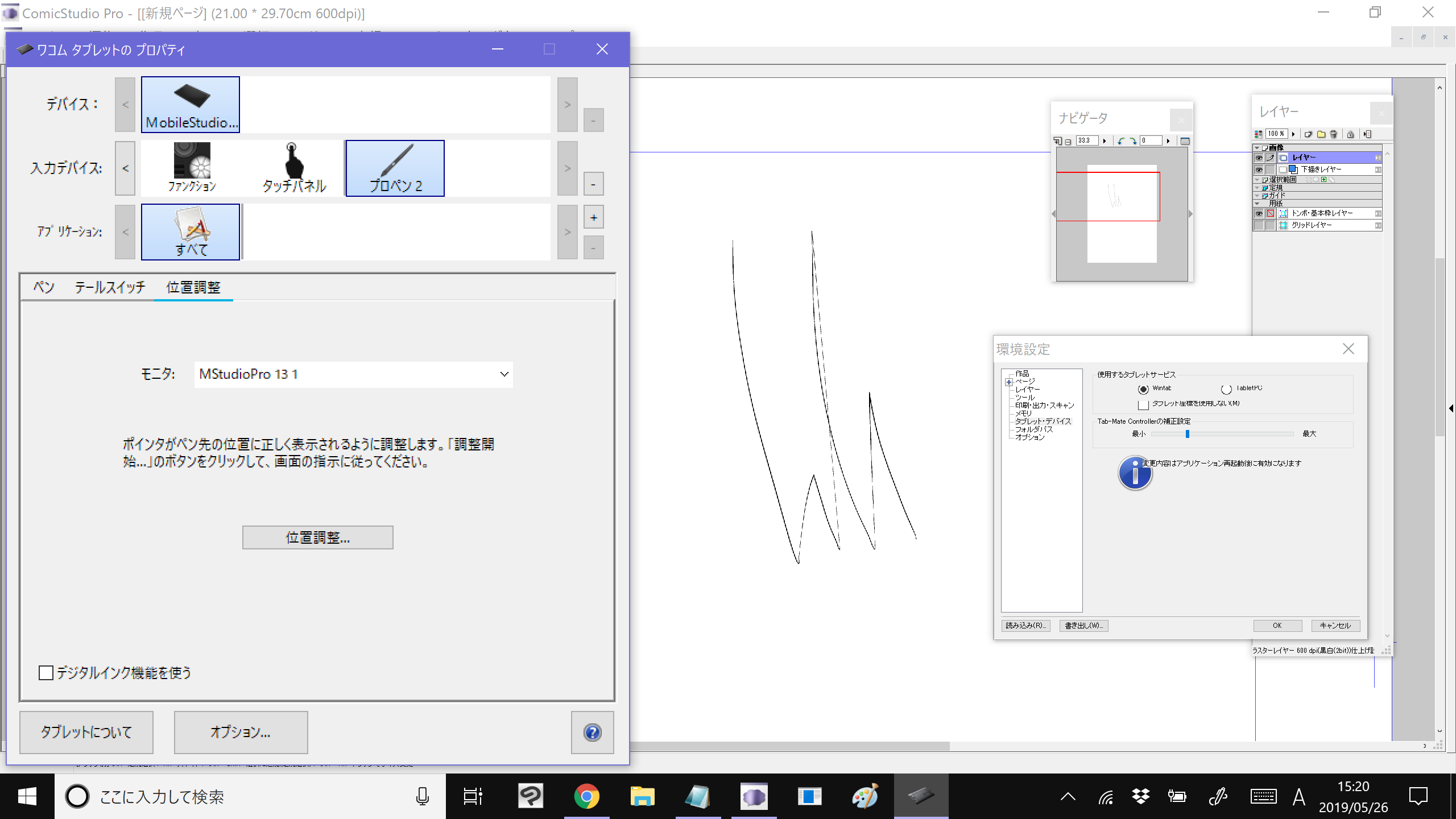1456x819 pixels.
Task: Expand the ページ tree node in 環境設定
Action: 1009,382
